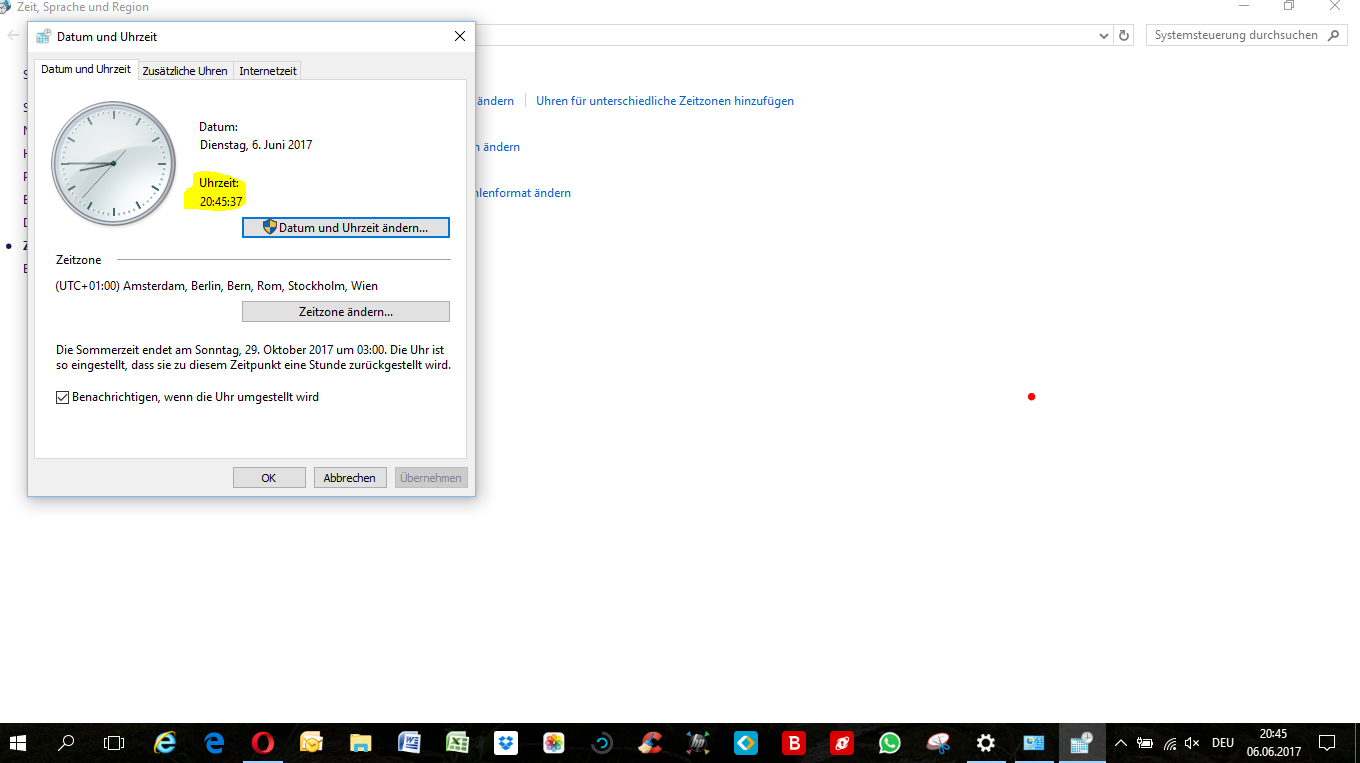Click the highlighted time 20:45:37

221,201
